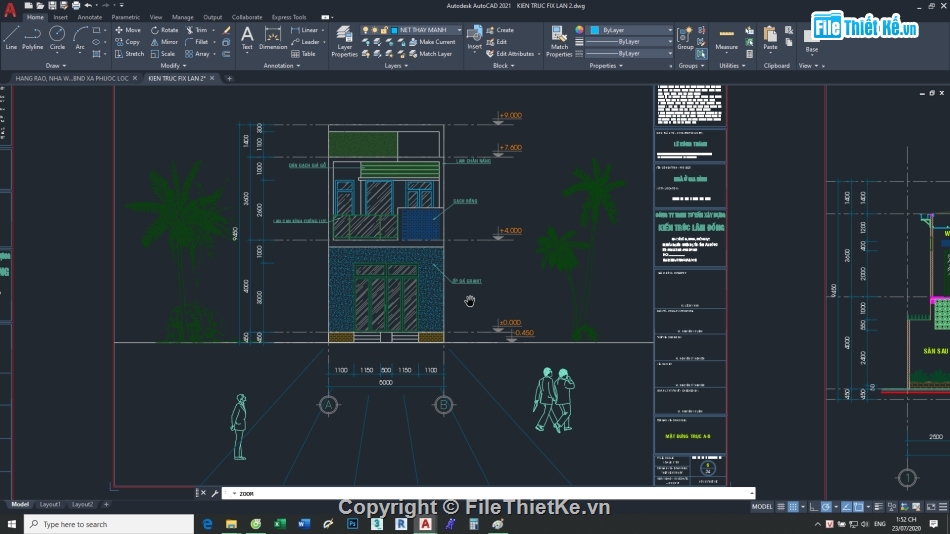Toggle layer on/off lightbulb icon
Viewport: 950px width, 534px height.
(365, 30)
